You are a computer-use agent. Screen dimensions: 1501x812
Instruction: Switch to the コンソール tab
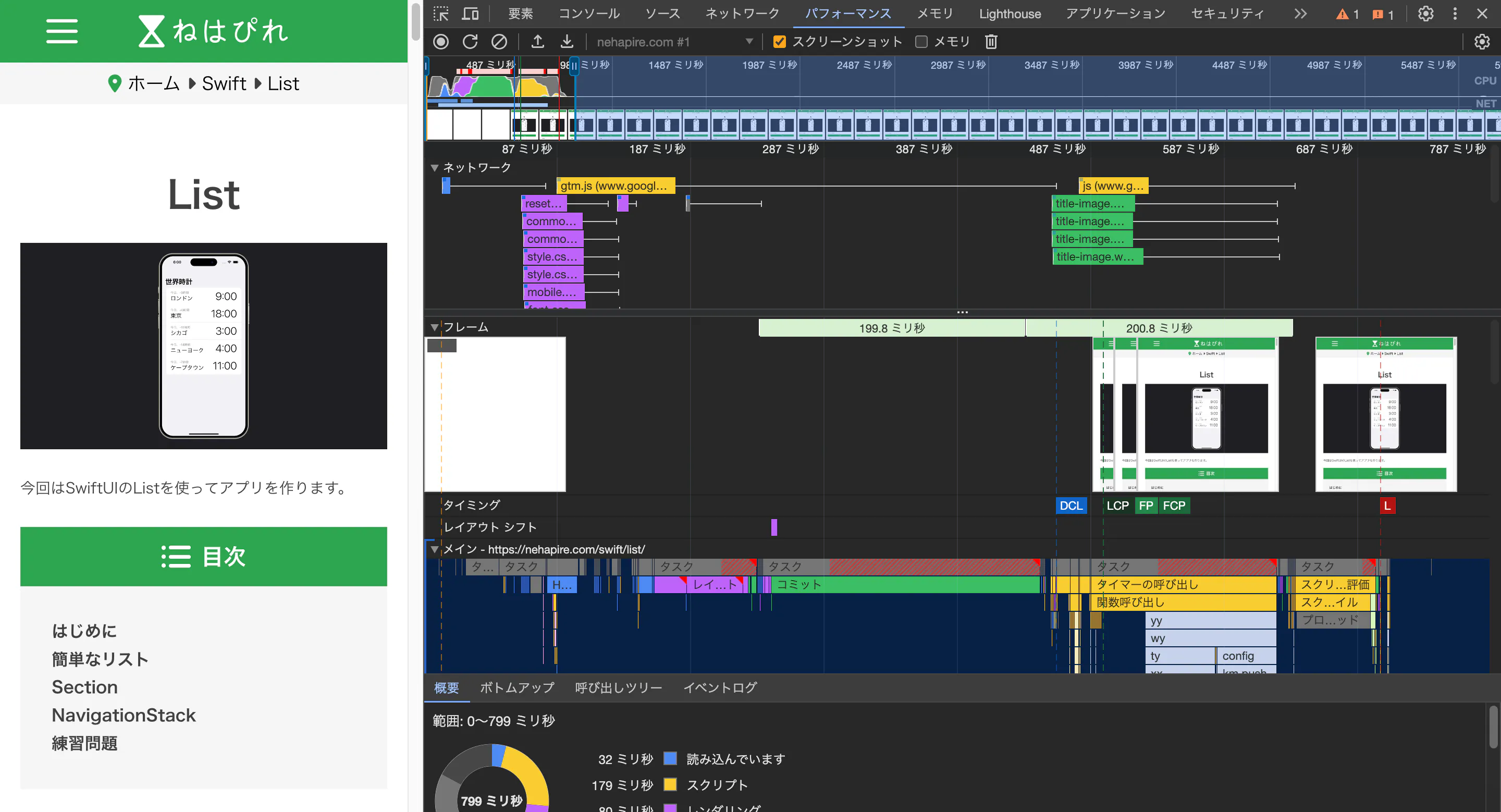pyautogui.click(x=589, y=14)
